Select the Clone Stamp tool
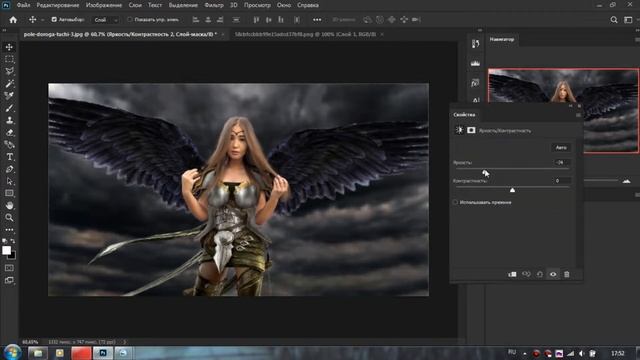The width and height of the screenshot is (640, 360). pyautogui.click(x=9, y=120)
